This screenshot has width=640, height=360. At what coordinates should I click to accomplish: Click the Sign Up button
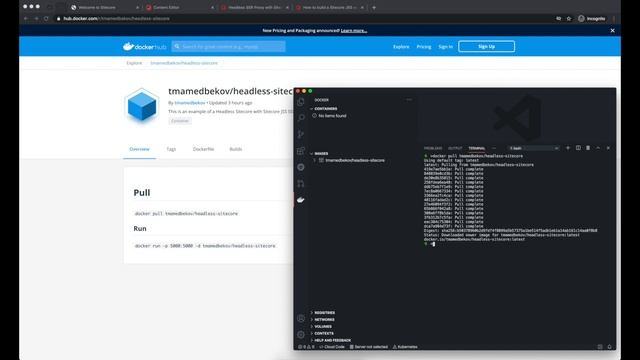click(486, 47)
